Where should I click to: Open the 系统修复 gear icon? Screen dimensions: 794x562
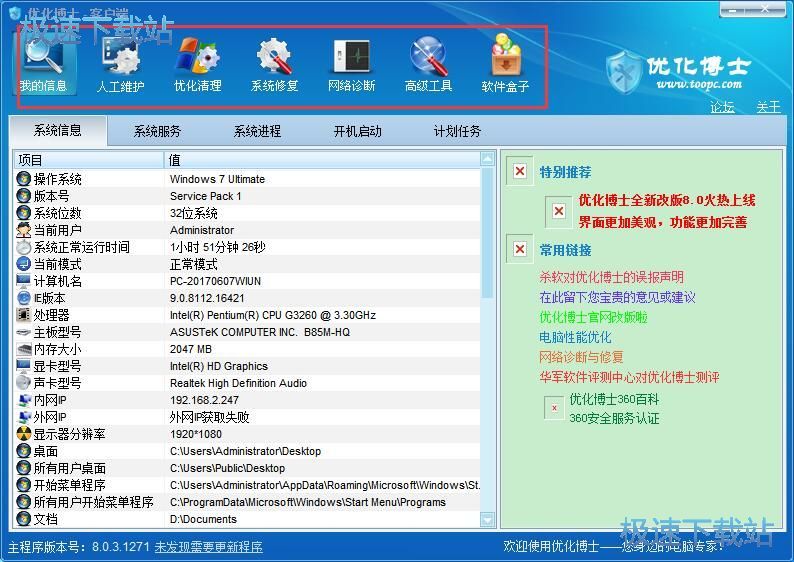tap(274, 57)
